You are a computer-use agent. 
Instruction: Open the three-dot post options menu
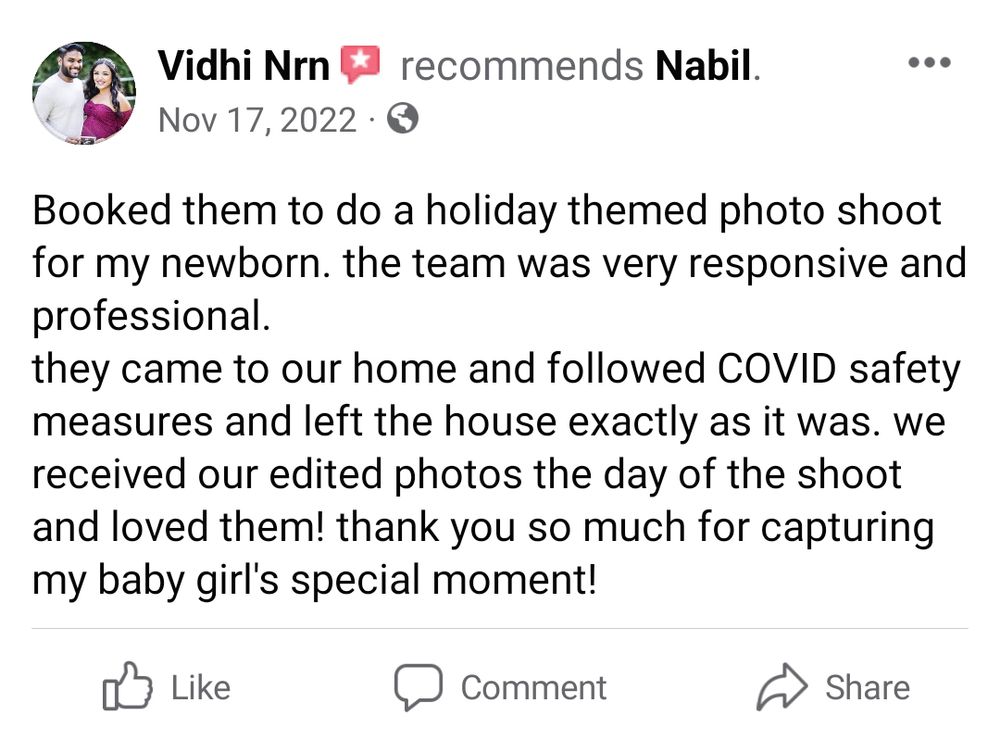(929, 63)
